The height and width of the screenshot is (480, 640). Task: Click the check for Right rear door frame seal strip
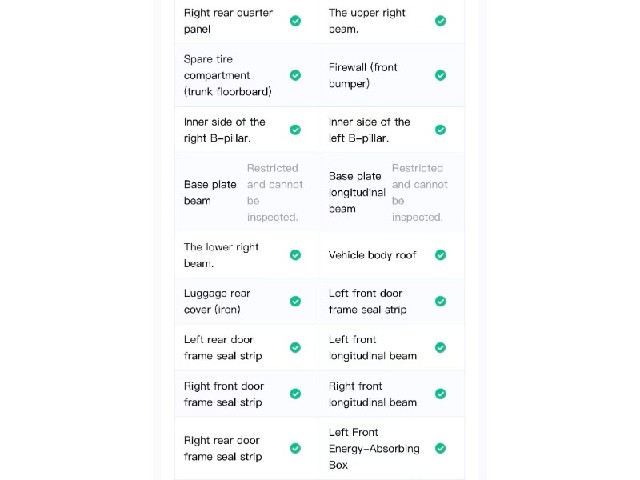coord(296,448)
